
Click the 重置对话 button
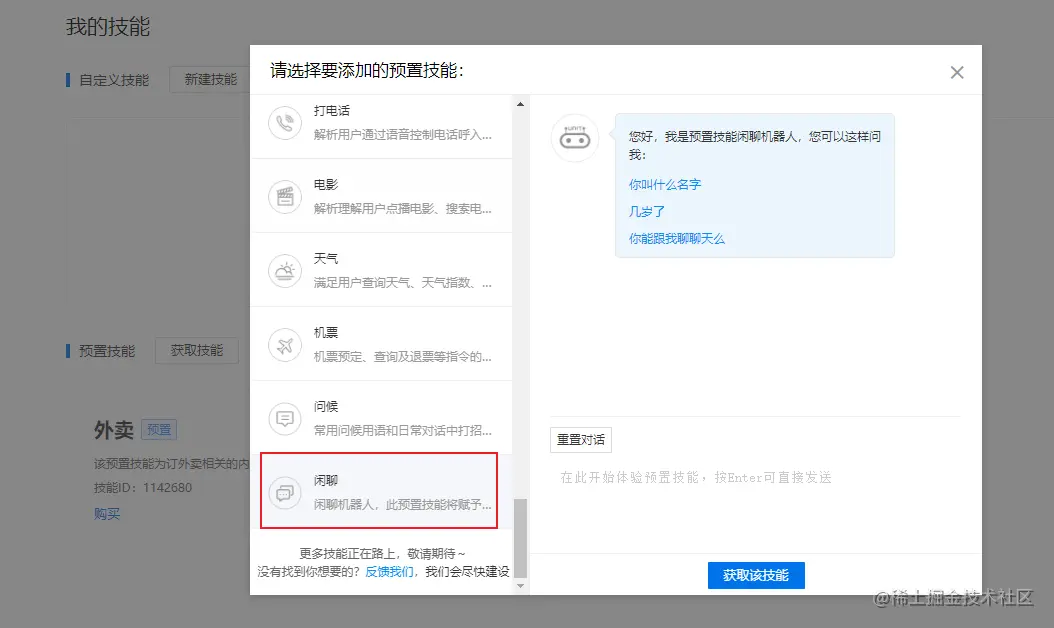(581, 440)
